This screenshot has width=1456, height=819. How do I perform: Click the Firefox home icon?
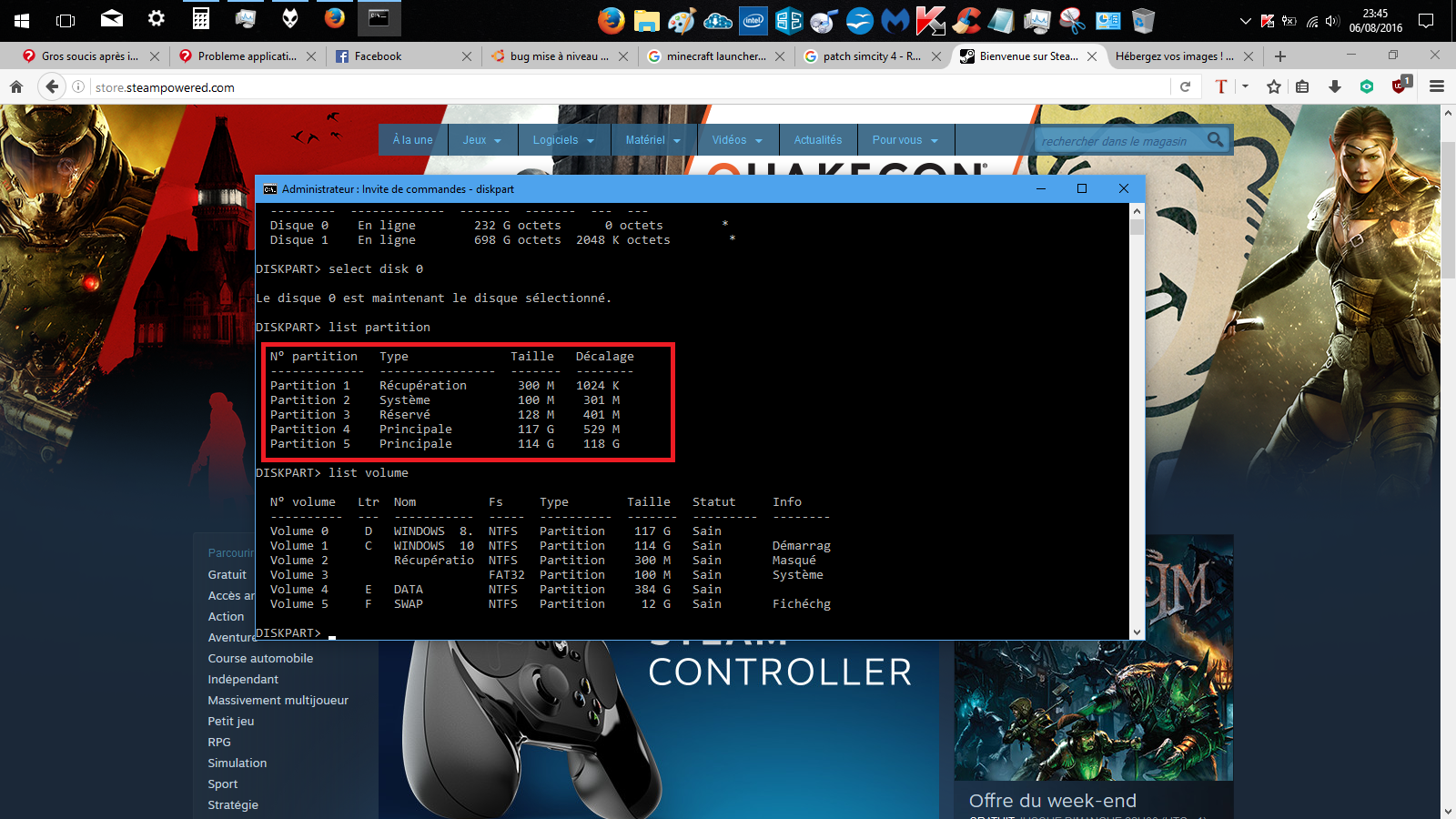click(16, 87)
